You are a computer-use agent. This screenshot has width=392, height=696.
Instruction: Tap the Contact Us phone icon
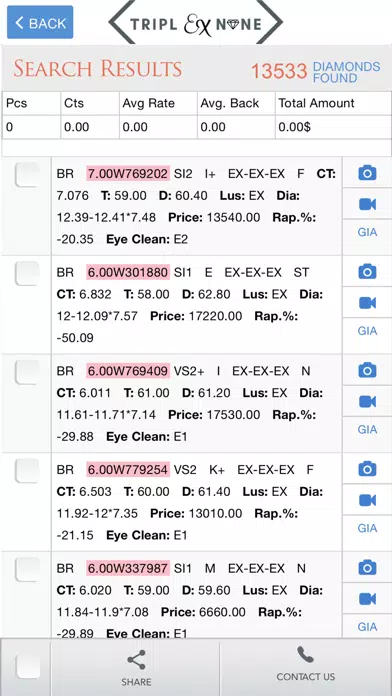[x=305, y=655]
